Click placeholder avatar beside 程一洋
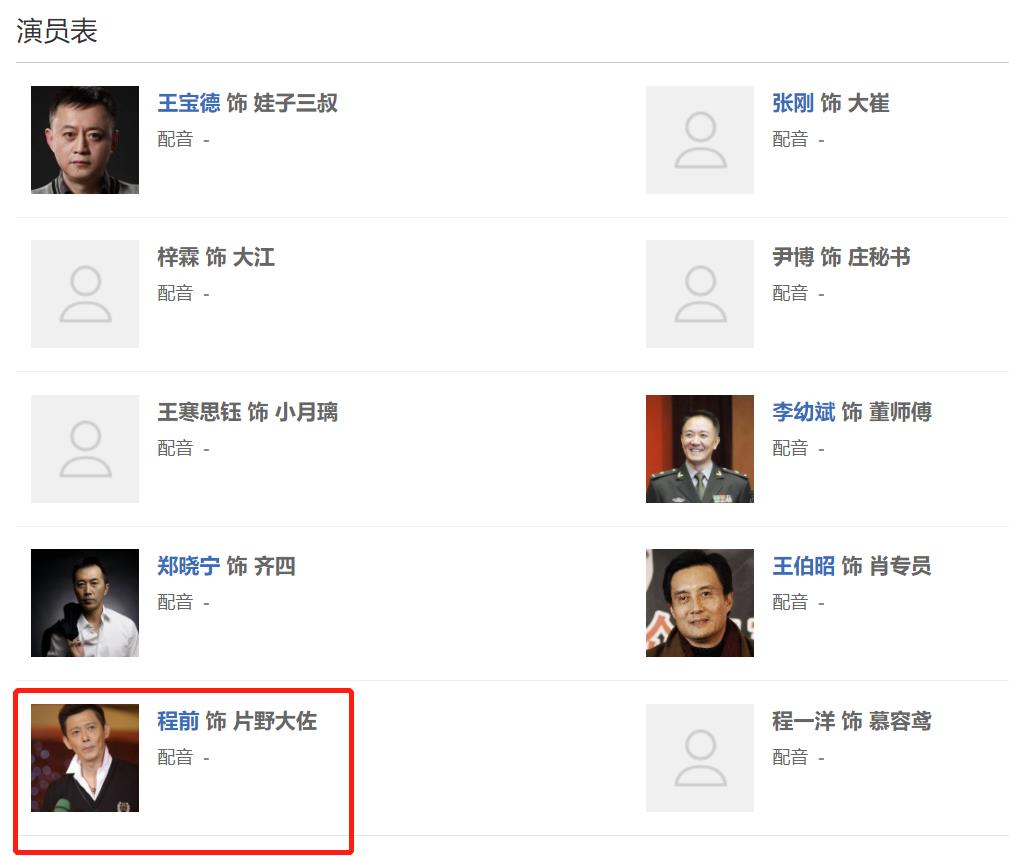The image size is (1009, 856). pyautogui.click(x=700, y=758)
